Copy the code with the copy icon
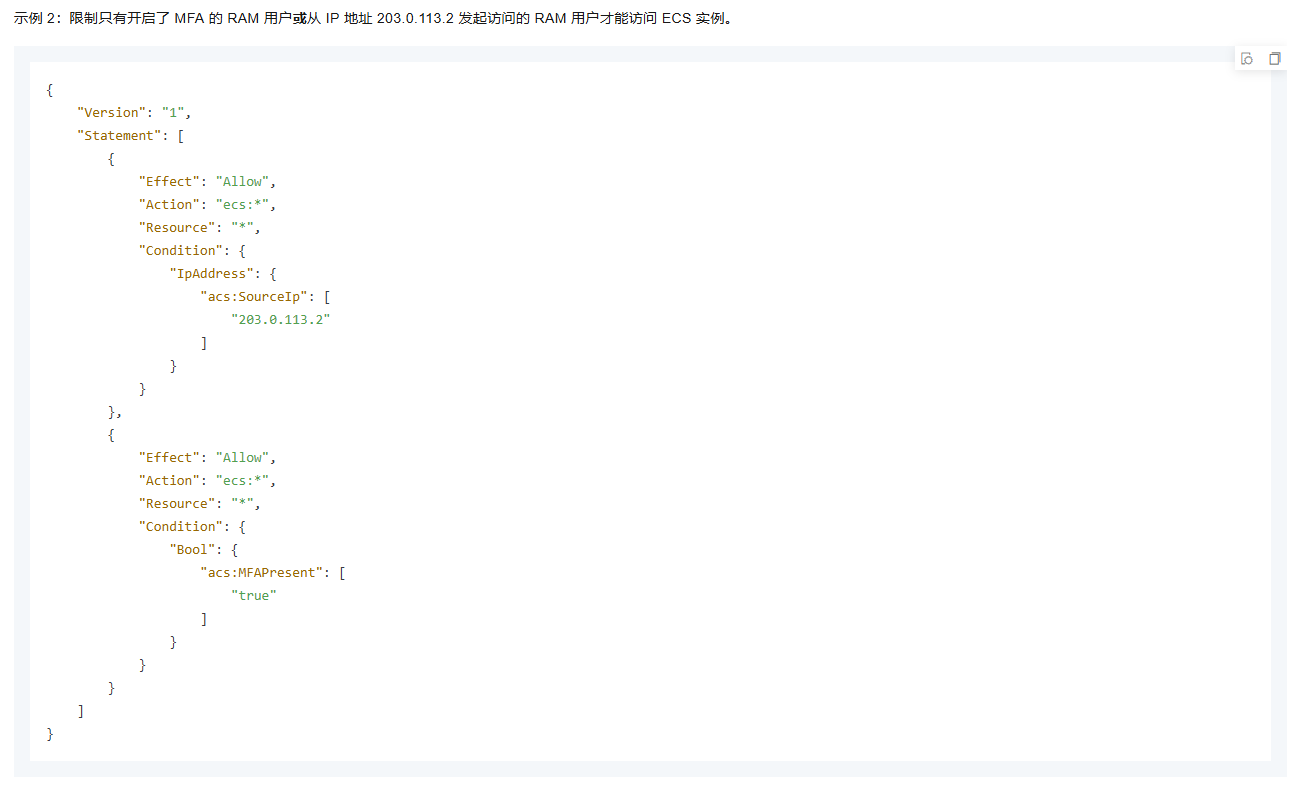The image size is (1301, 789). point(1274,59)
